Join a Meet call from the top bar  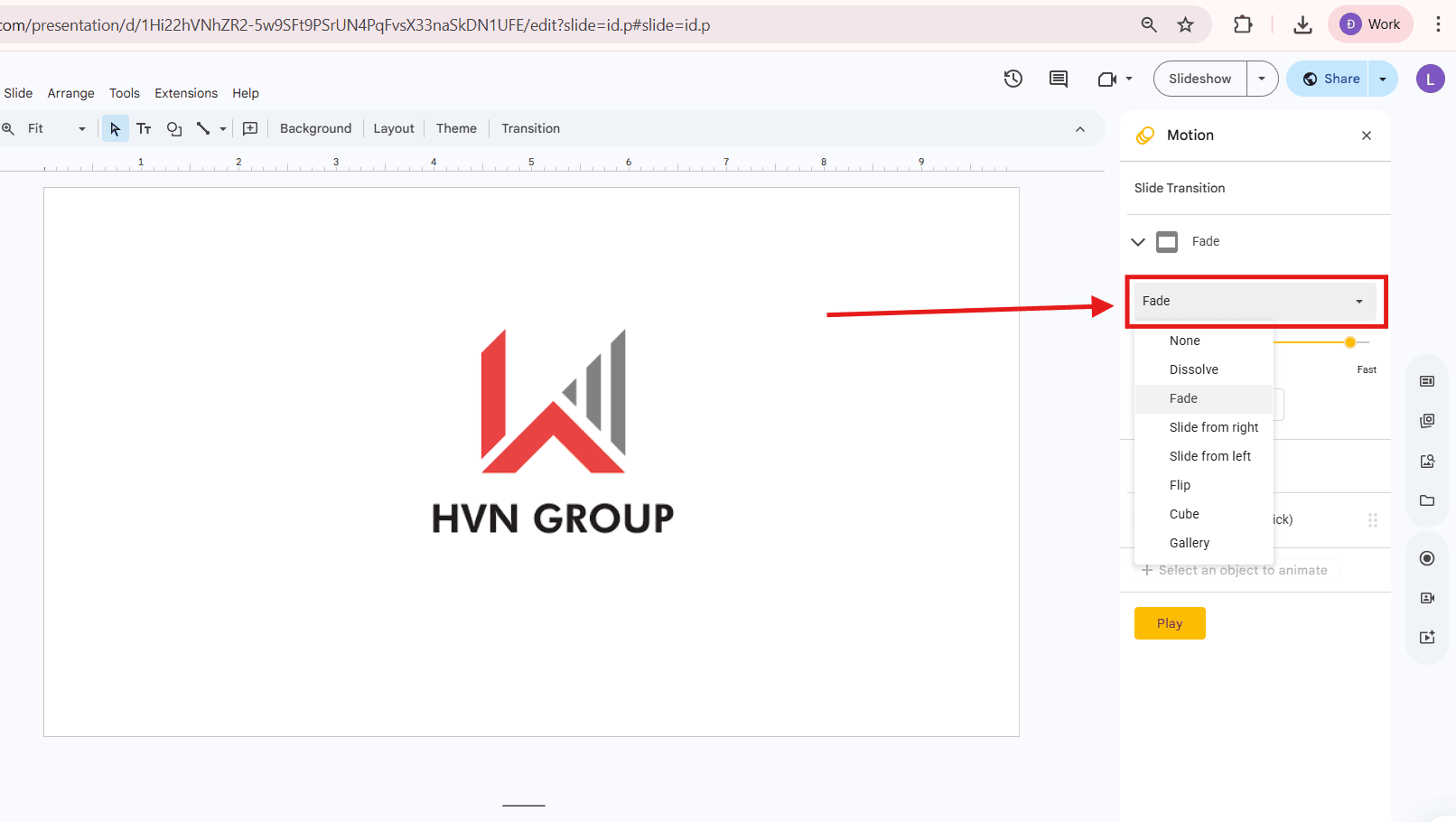[1107, 79]
